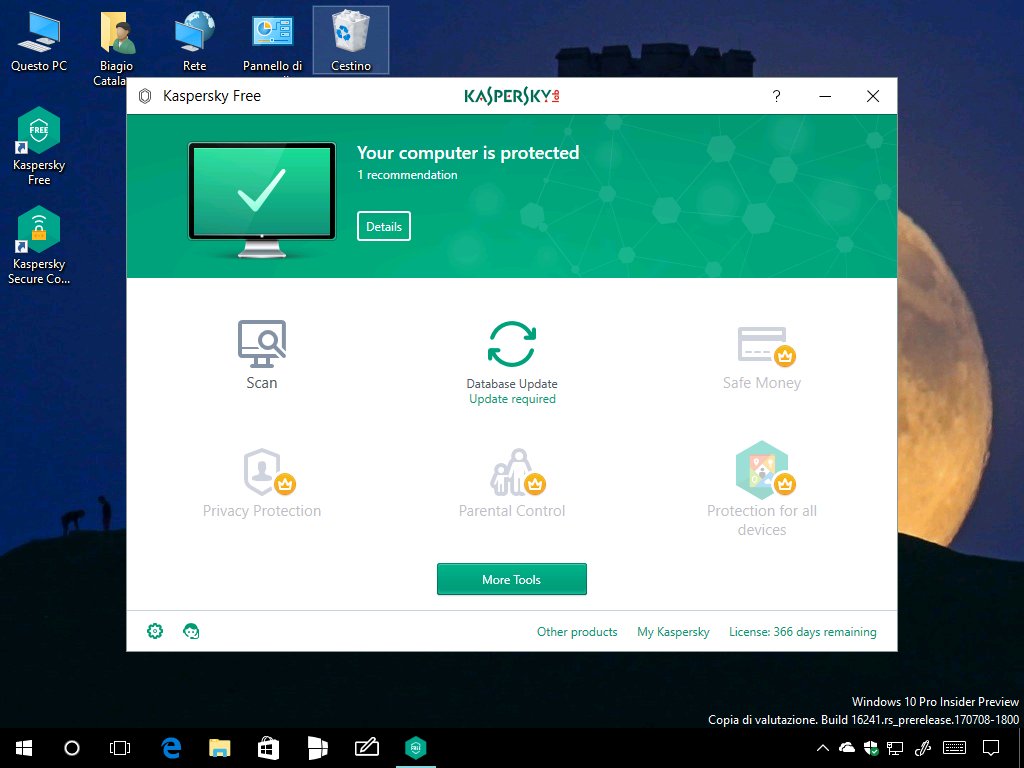Start Database Update with circular arrows icon
Image resolution: width=1024 pixels, height=768 pixels.
(x=512, y=344)
